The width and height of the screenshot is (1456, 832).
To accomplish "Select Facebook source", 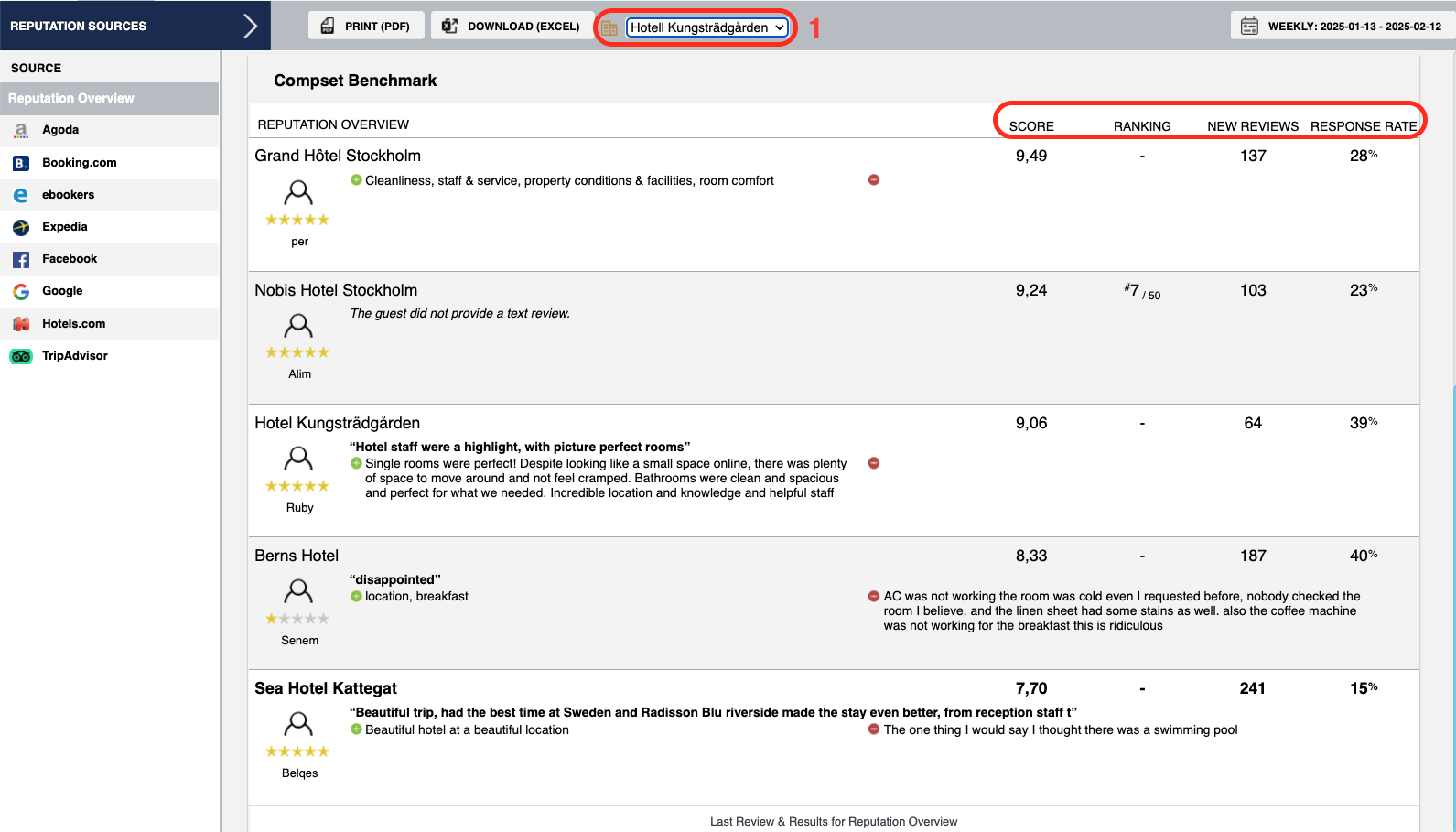I will pos(109,259).
